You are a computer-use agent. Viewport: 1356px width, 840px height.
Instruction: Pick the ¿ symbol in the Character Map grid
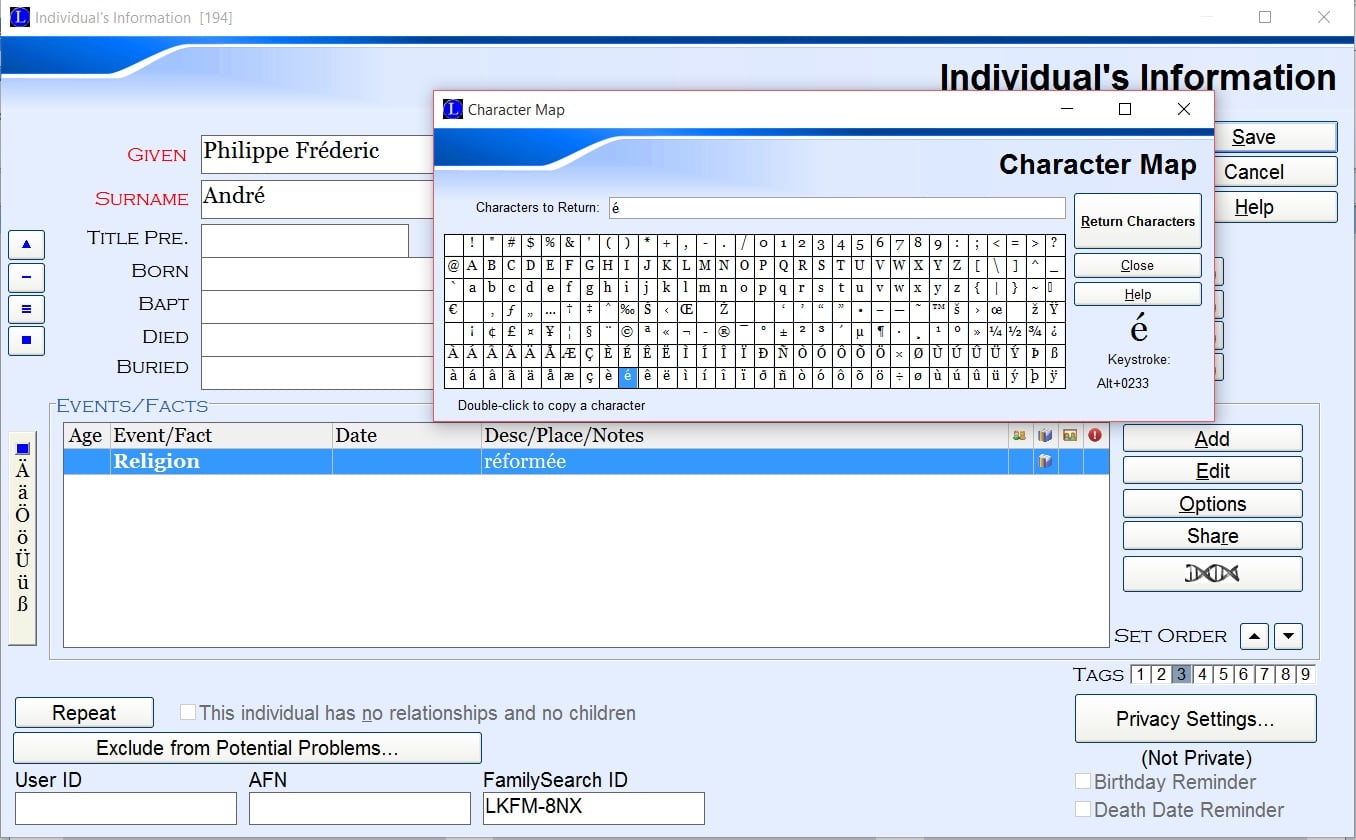(x=1055, y=331)
